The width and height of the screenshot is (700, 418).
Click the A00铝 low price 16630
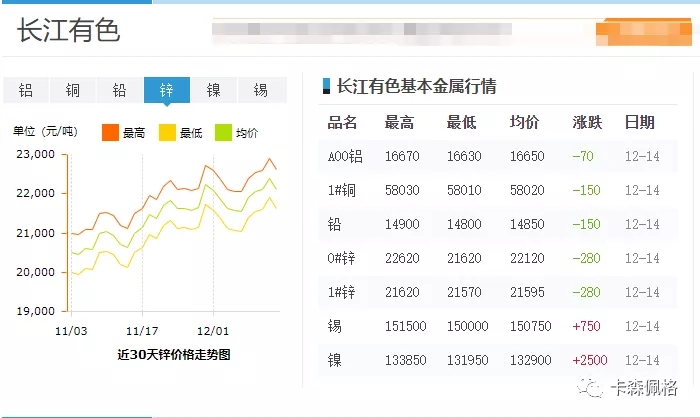[464, 156]
